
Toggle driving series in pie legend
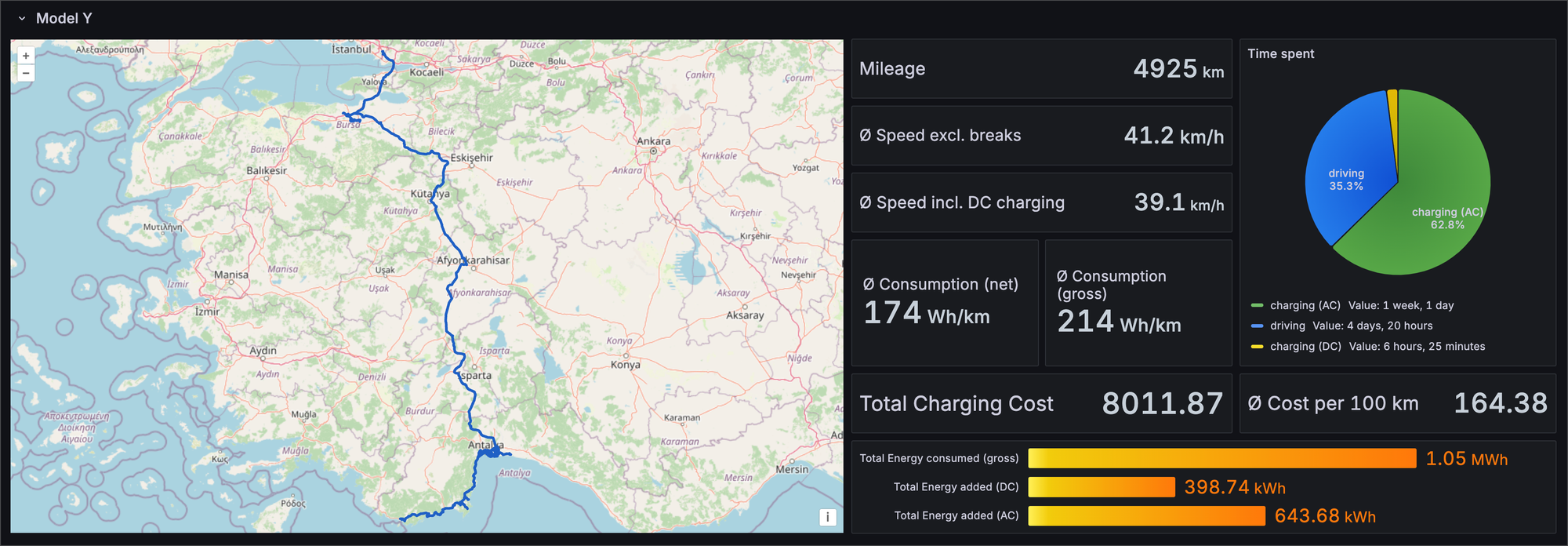(x=1287, y=326)
